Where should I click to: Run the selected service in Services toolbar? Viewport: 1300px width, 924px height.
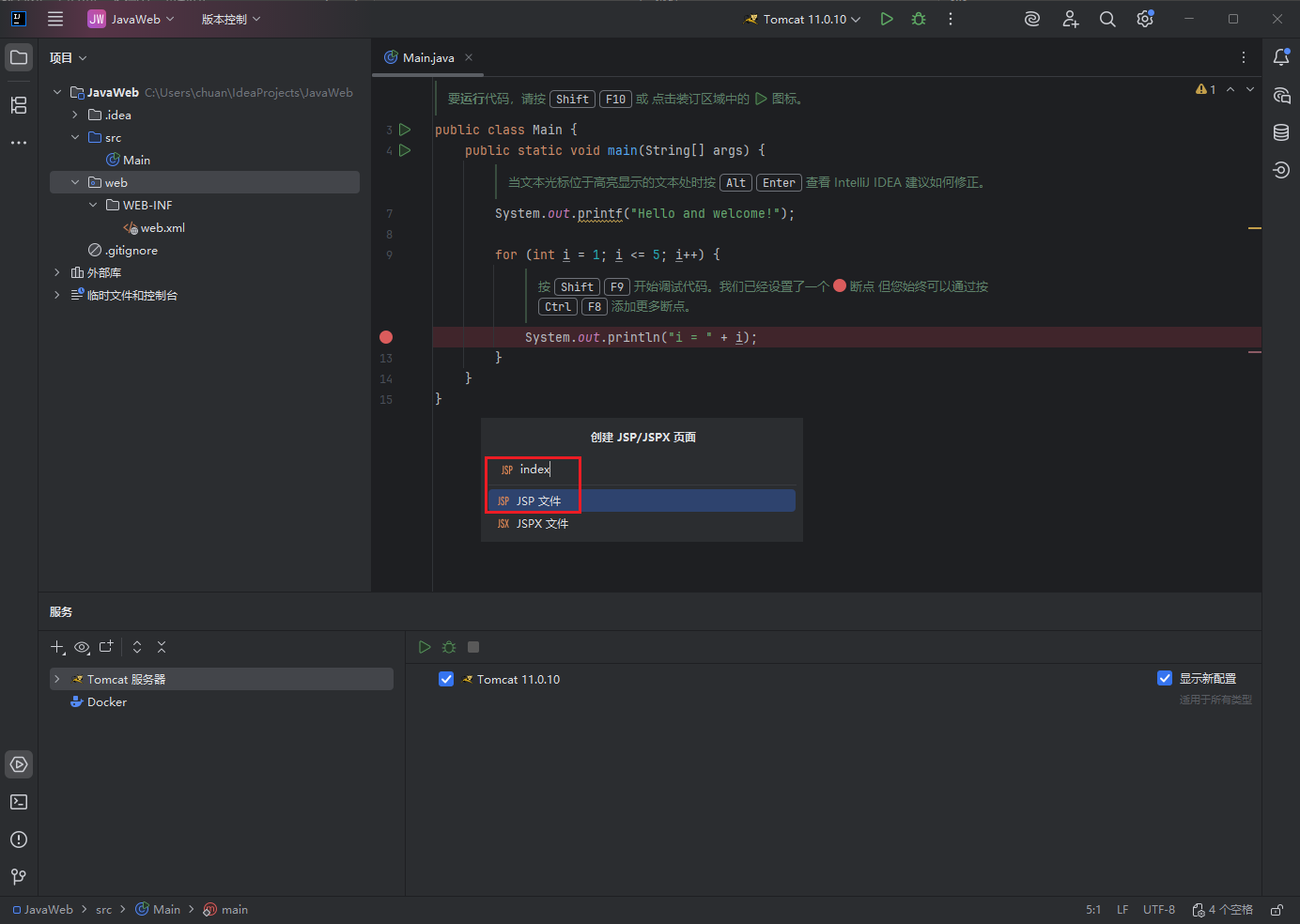pos(425,647)
